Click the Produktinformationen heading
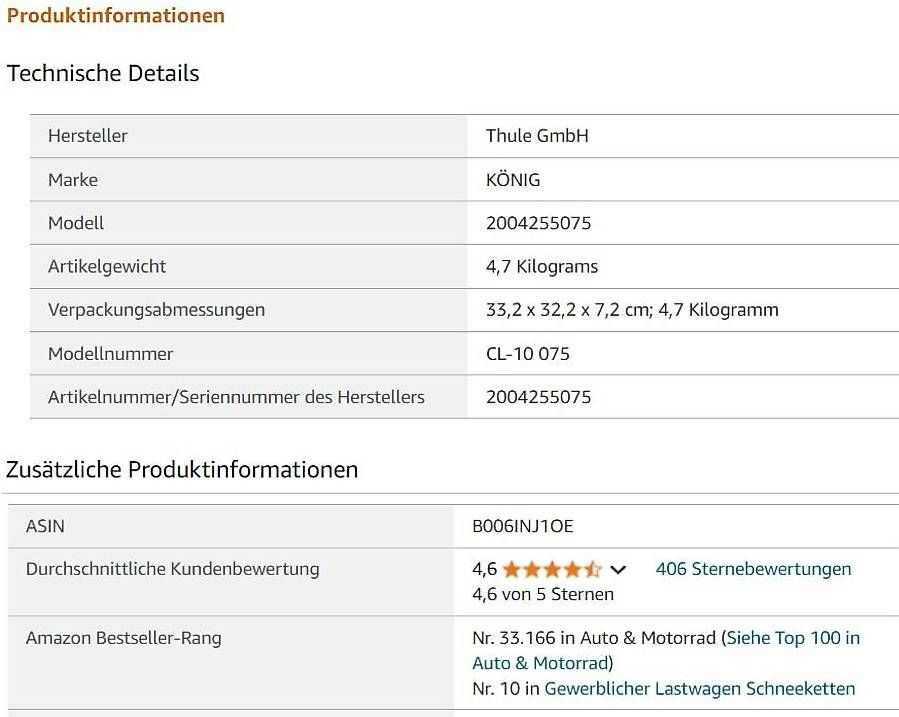 [x=116, y=16]
